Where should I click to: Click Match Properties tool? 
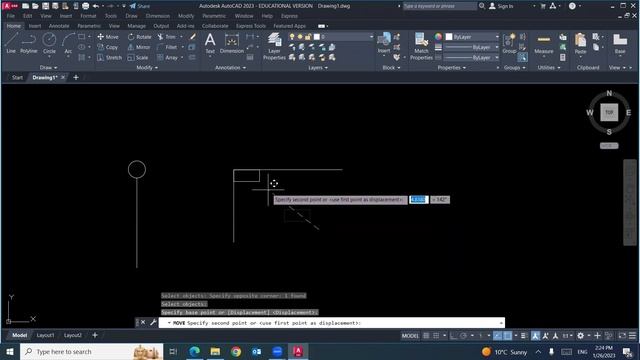[421, 47]
